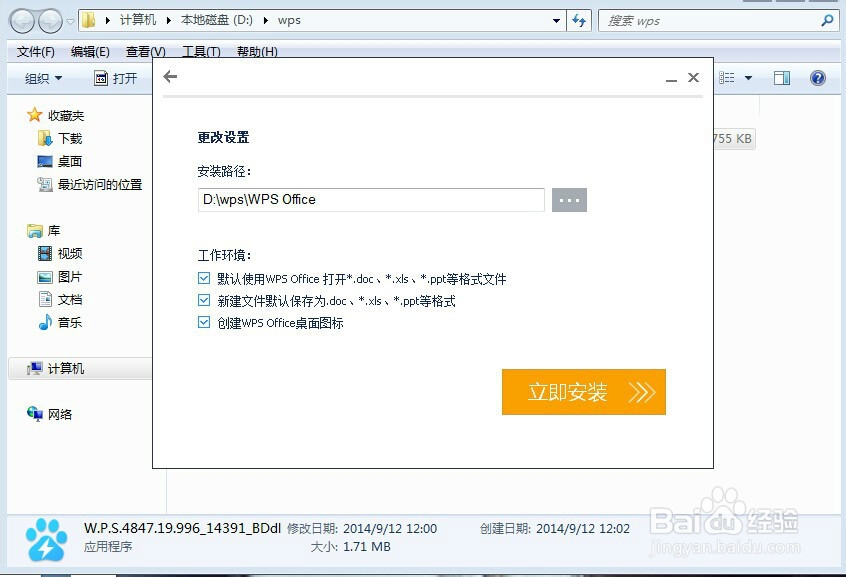
Task: Click the arrow after 计算机 in address bar
Action: 169,21
